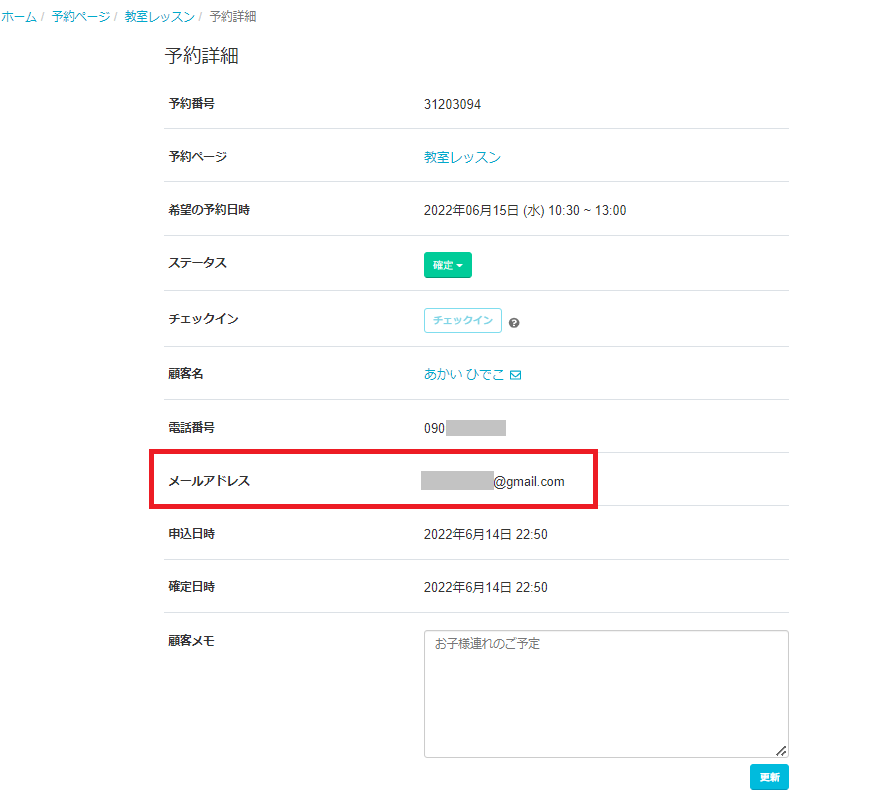The image size is (876, 798).
Task: Click the 更新 button below the memo
Action: [769, 777]
